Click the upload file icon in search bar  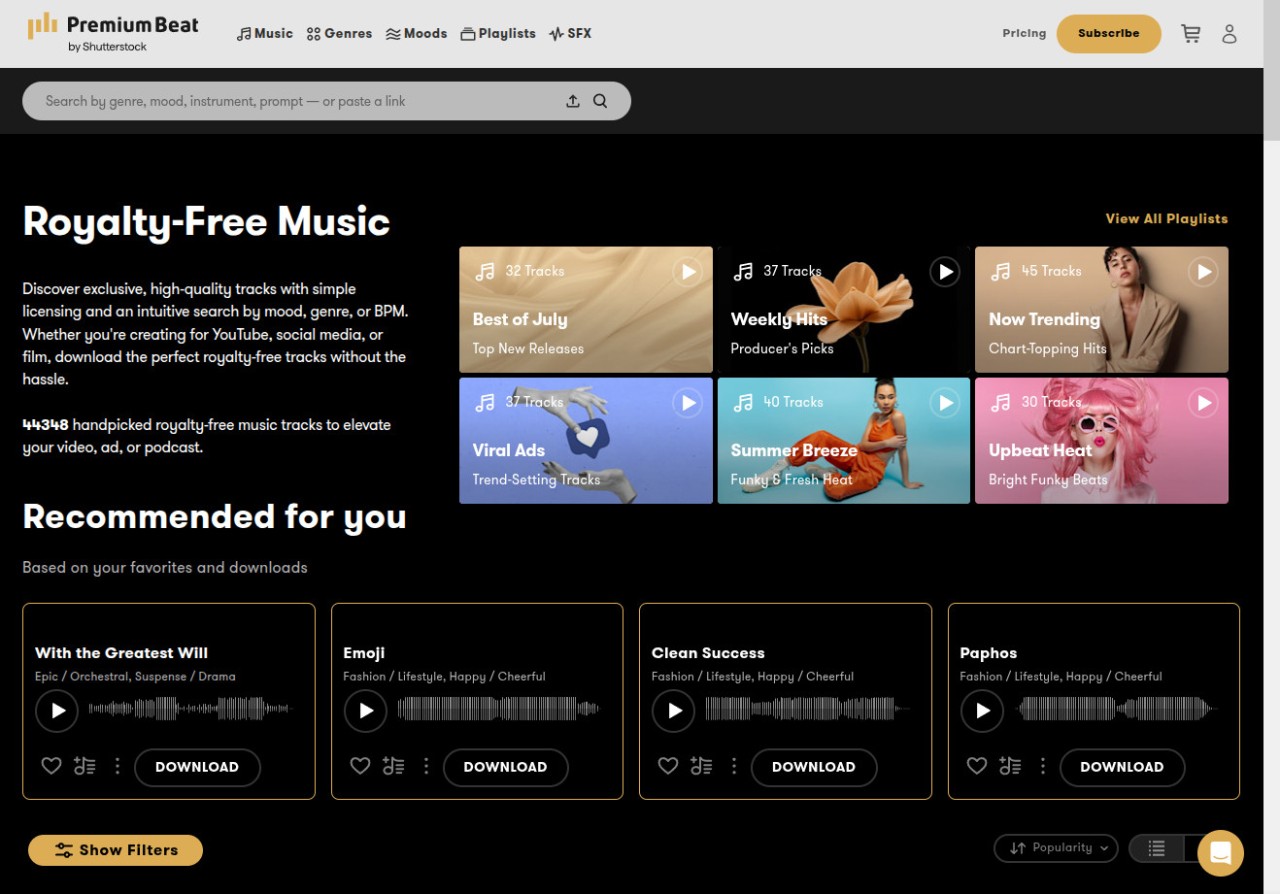(x=573, y=101)
